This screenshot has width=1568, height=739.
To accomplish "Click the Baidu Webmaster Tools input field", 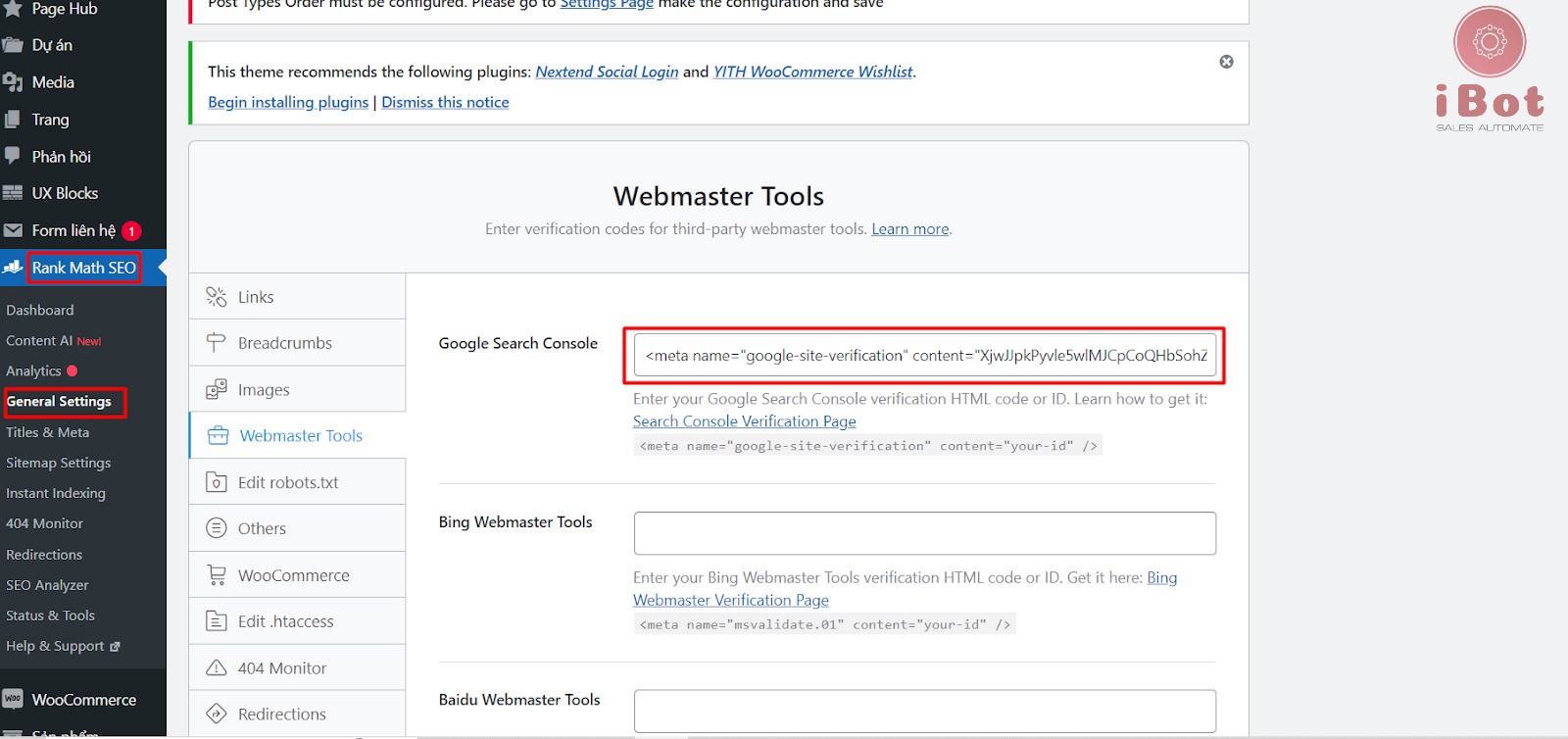I will [925, 712].
